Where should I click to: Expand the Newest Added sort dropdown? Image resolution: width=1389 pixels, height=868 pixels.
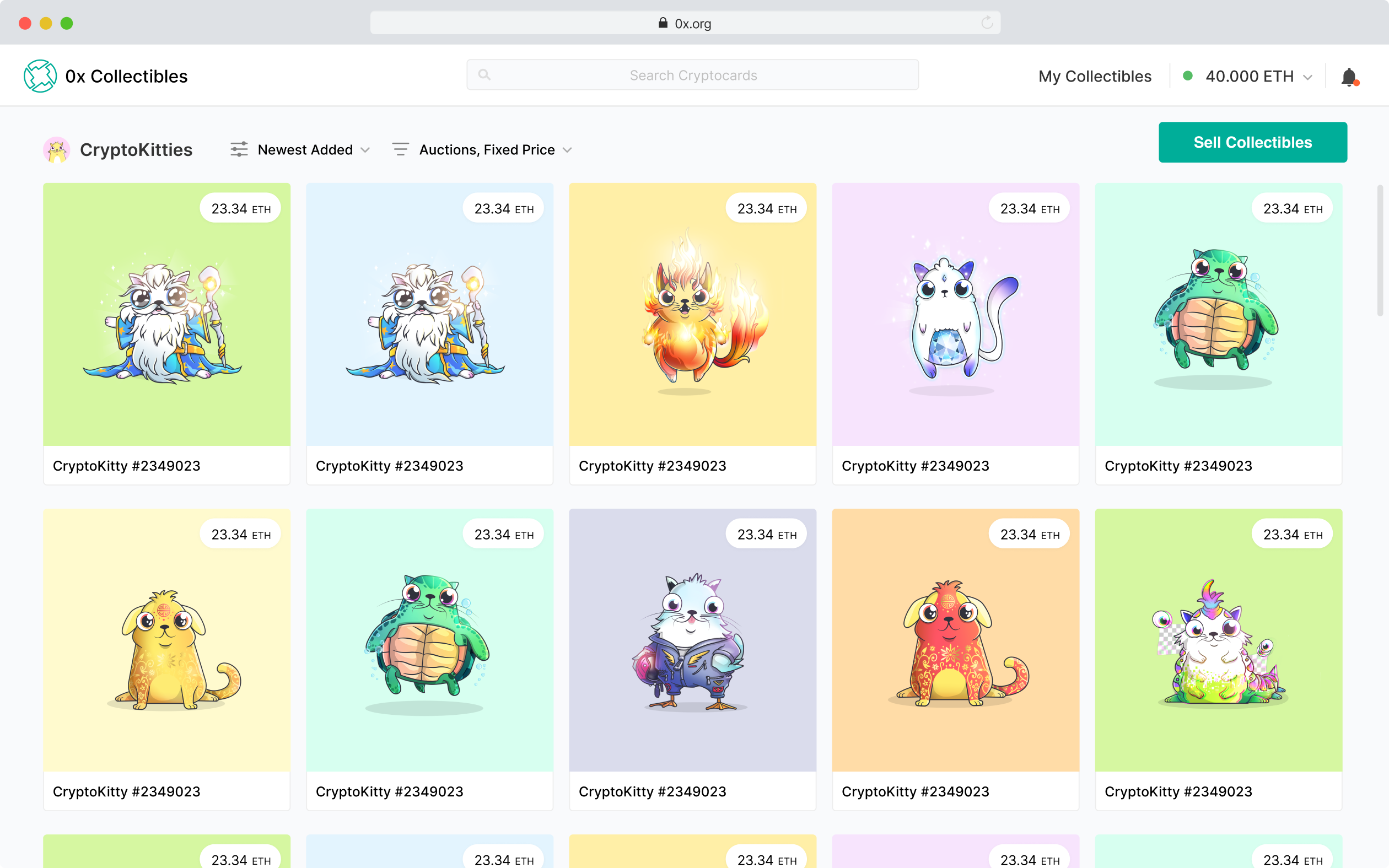[x=365, y=150]
